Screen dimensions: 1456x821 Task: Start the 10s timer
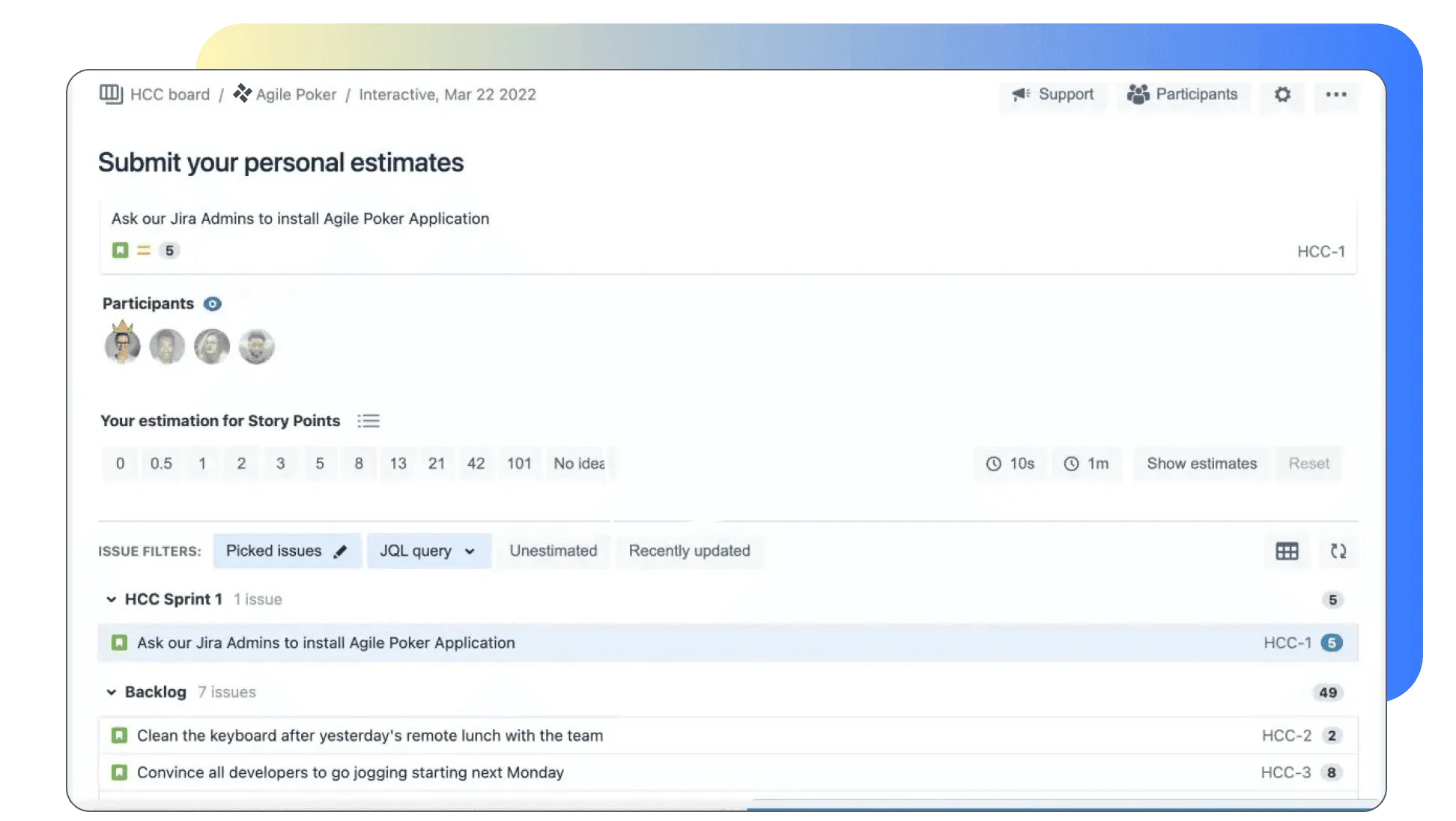click(x=1010, y=464)
